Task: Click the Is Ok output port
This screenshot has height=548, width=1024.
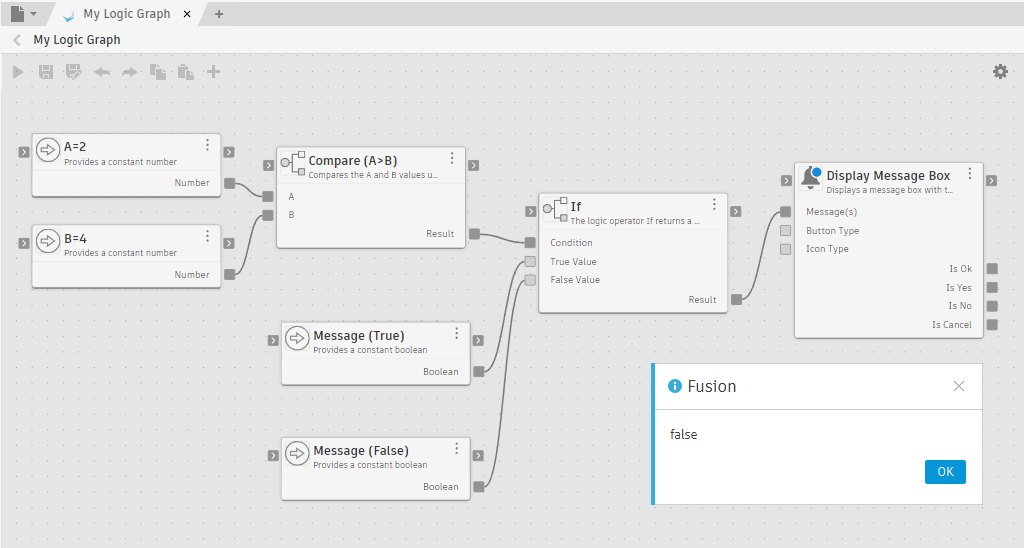Action: [992, 268]
